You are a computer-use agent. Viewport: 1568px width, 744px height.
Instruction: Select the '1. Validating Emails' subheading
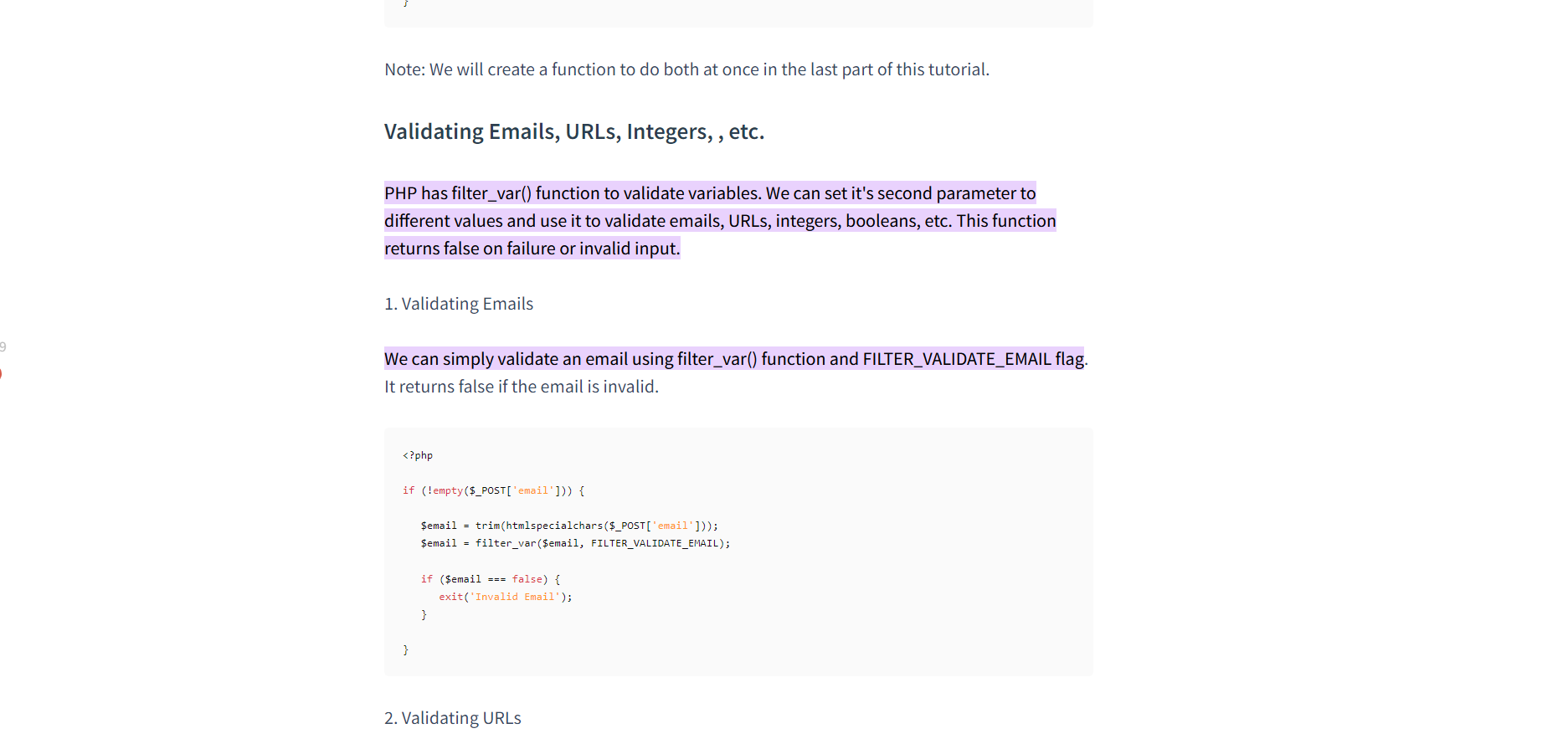click(458, 304)
